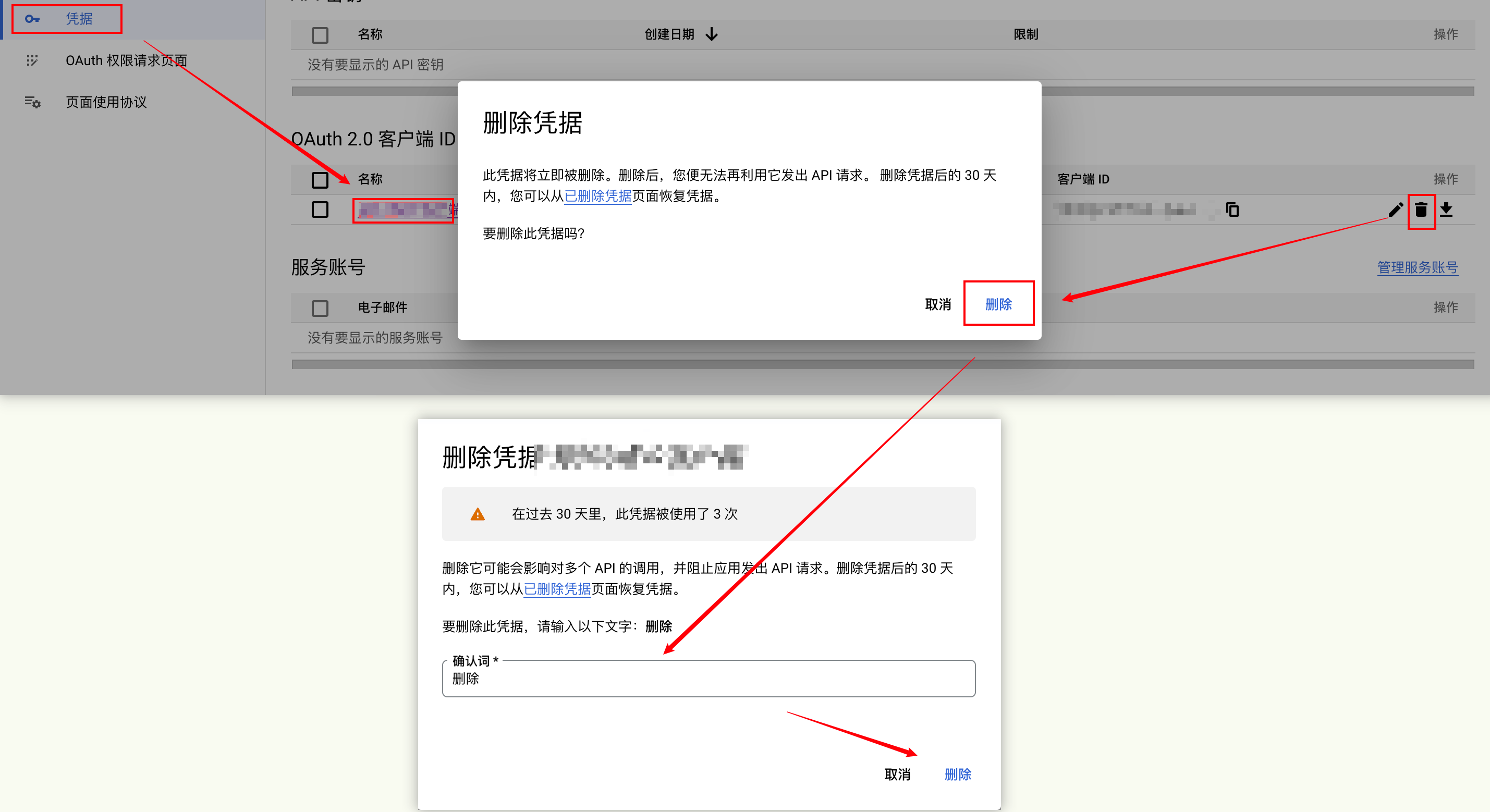This screenshot has height=812, width=1490.
Task: Open 页面使用协议 sidebar item
Action: point(106,102)
